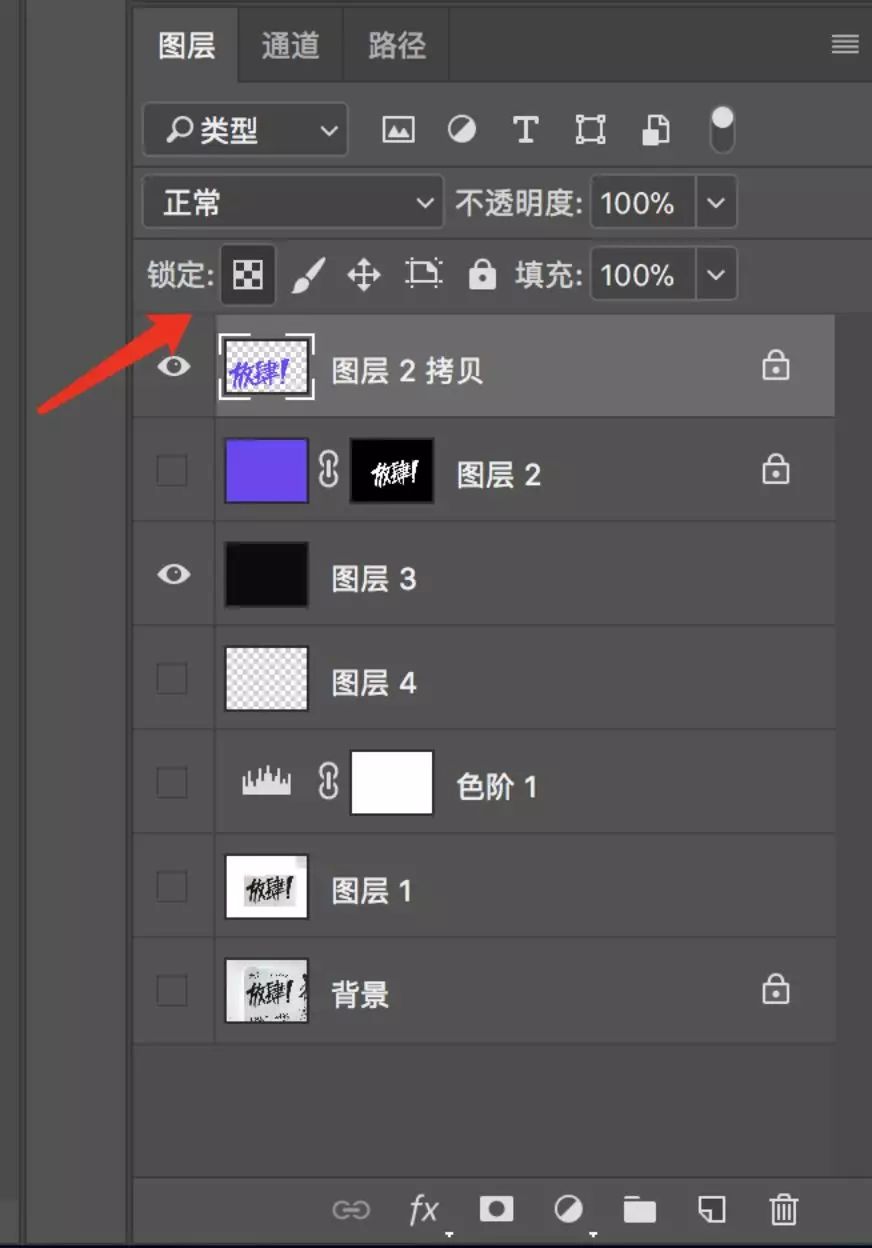Open the opacity dropdown next to 100%

point(716,202)
